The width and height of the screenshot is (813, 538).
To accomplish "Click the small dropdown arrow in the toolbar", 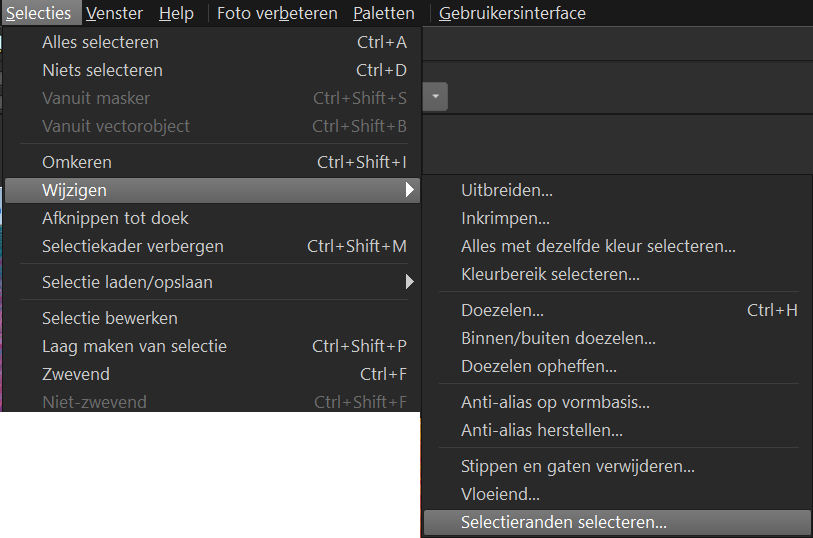I will [436, 96].
